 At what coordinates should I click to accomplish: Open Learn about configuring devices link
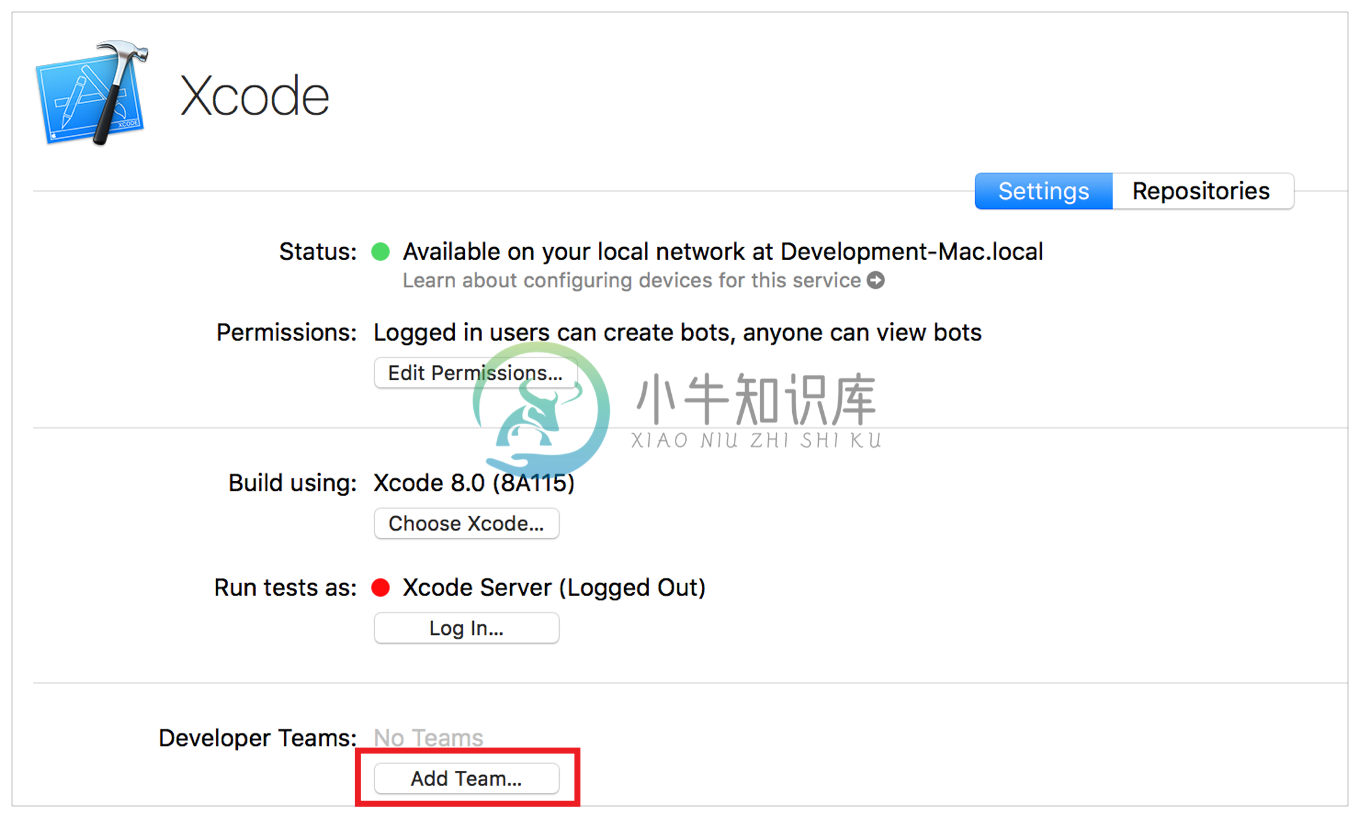pos(631,281)
